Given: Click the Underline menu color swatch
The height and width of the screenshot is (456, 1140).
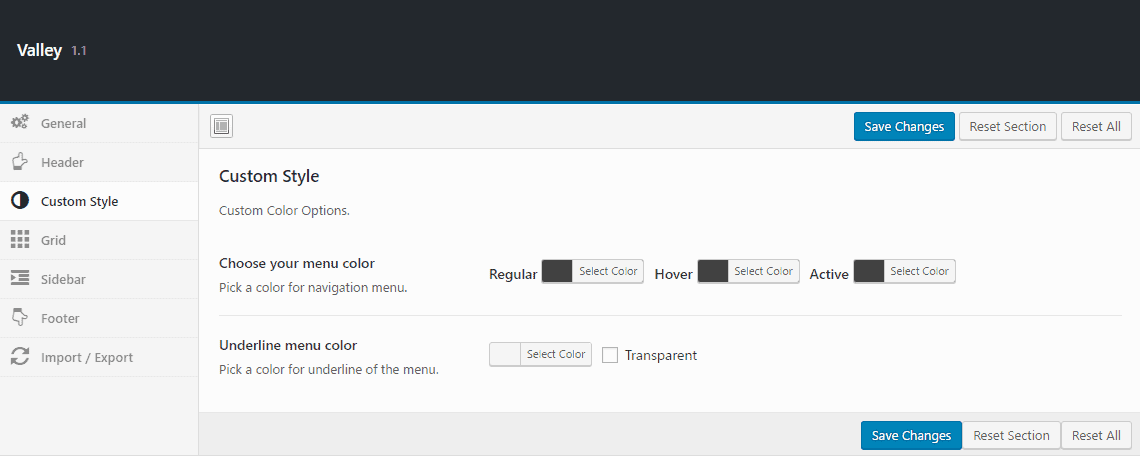Looking at the screenshot, I should coord(505,354).
